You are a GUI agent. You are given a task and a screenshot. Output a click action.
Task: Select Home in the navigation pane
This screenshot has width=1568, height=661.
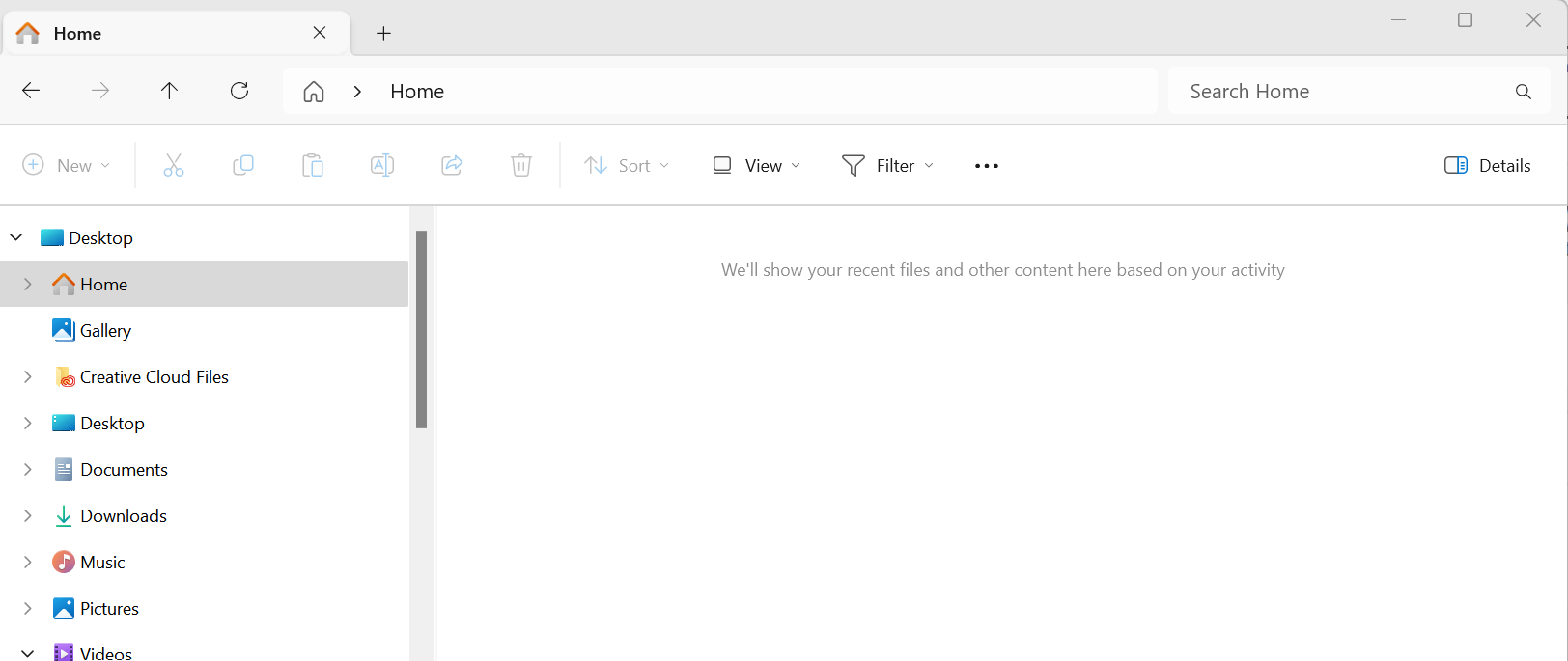point(204,284)
